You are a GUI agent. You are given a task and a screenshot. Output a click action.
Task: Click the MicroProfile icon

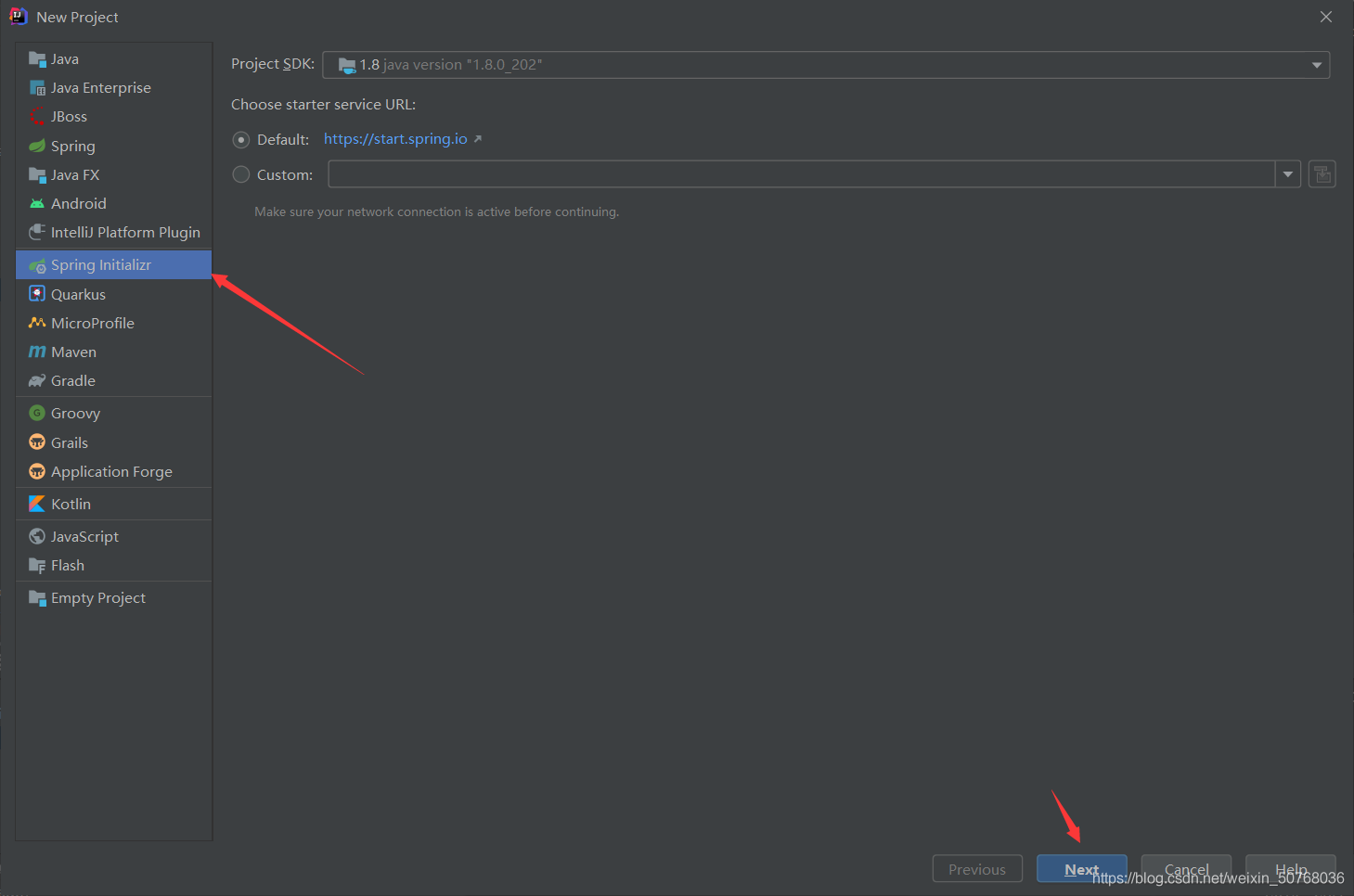coord(37,323)
